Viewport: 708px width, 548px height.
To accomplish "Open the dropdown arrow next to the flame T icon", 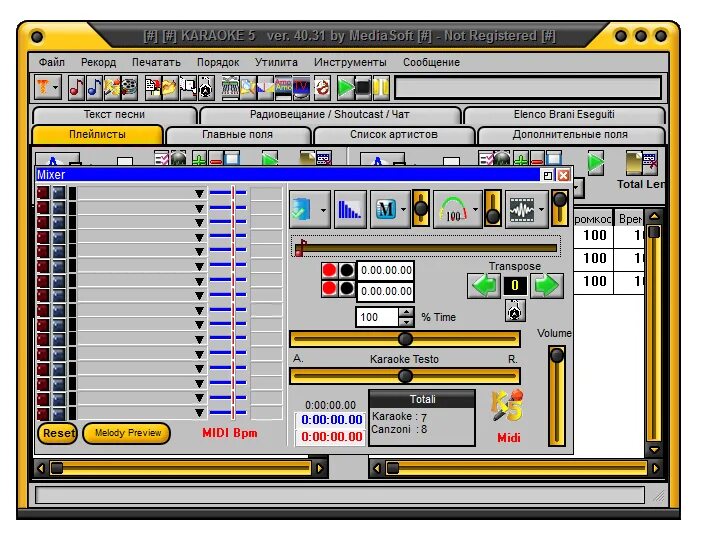I will coord(56,87).
